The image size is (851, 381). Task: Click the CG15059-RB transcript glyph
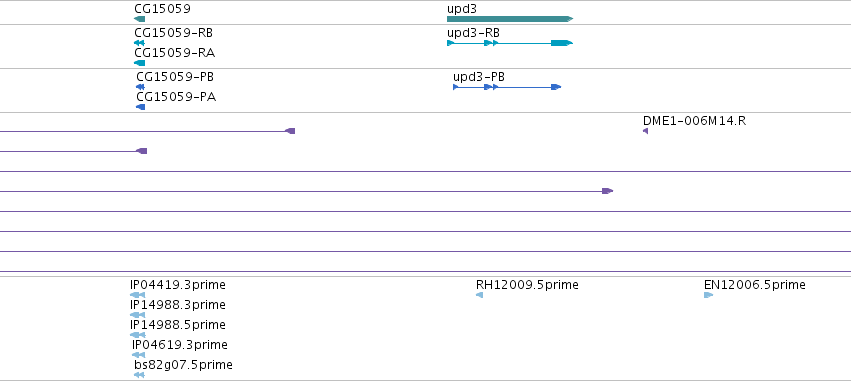pos(139,43)
